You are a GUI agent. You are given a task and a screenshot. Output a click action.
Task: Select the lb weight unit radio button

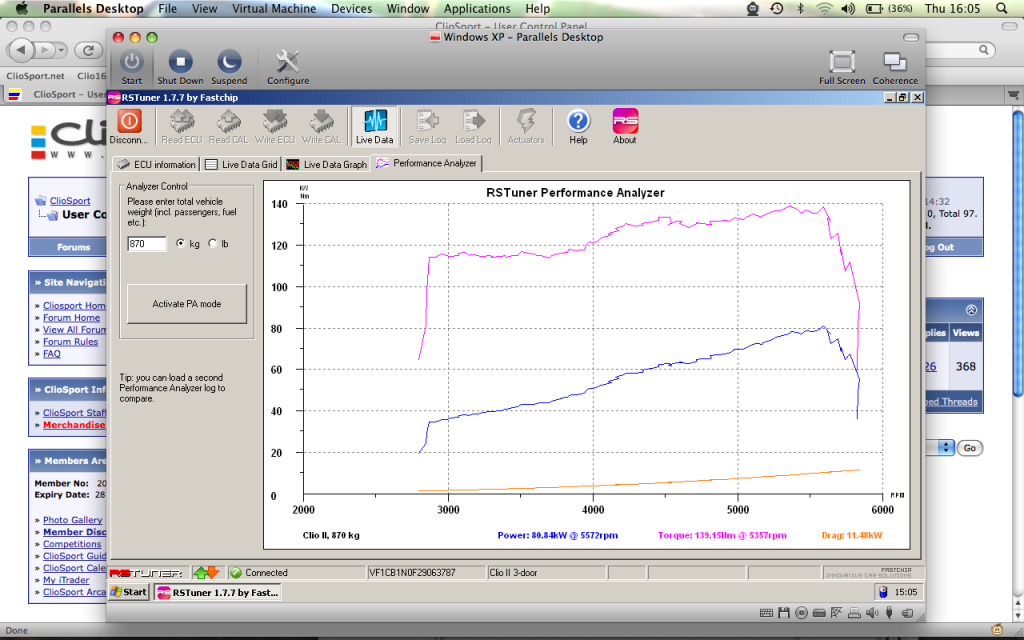pos(212,243)
